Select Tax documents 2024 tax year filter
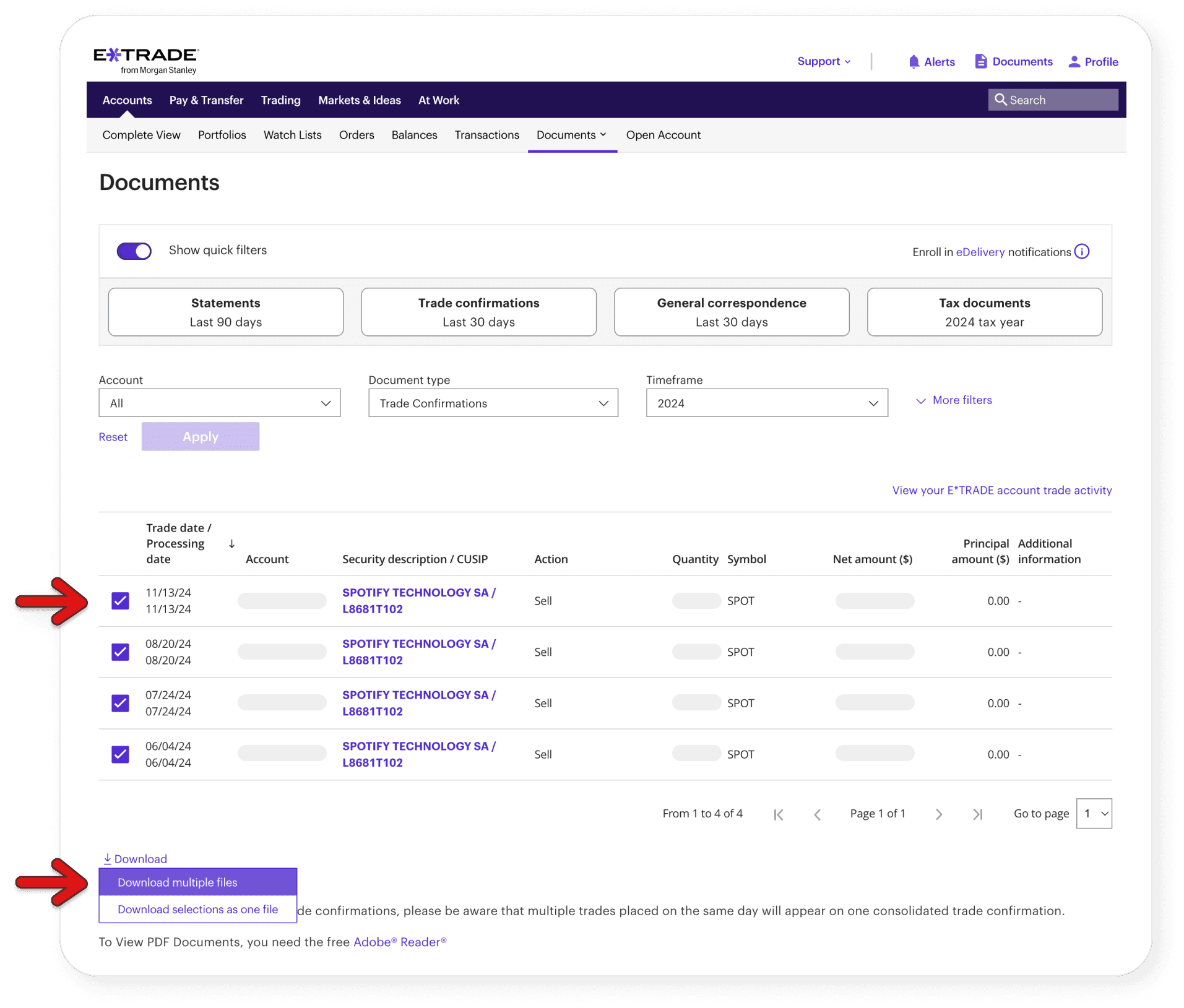Image resolution: width=1184 pixels, height=1008 pixels. (x=985, y=312)
